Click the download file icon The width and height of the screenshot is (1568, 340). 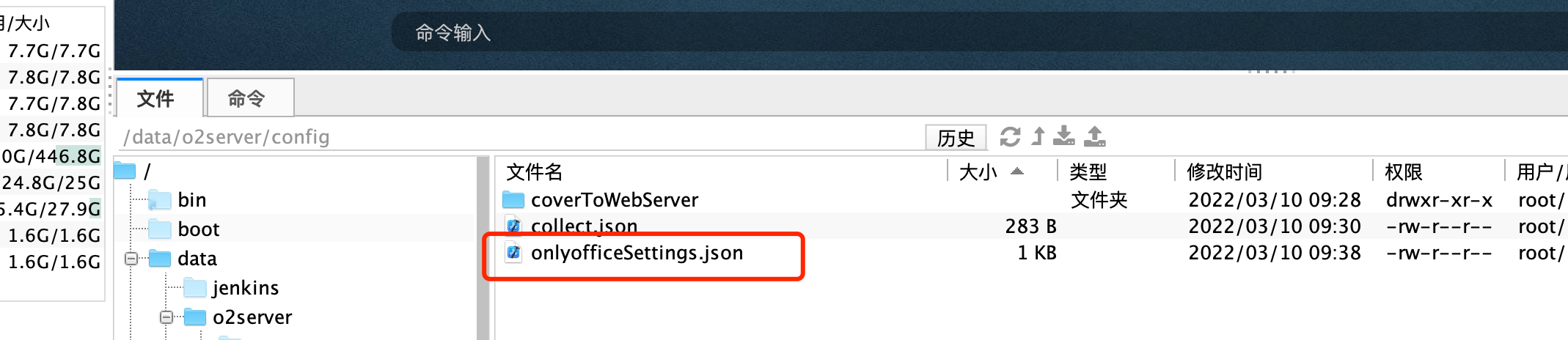(x=1063, y=137)
